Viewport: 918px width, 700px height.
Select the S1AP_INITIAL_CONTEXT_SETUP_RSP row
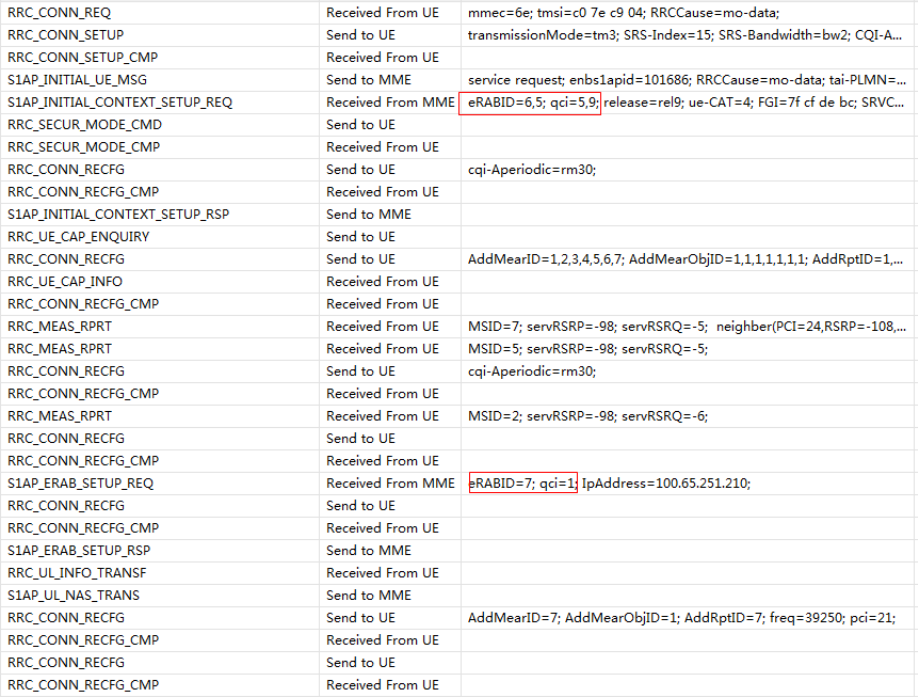coord(125,214)
